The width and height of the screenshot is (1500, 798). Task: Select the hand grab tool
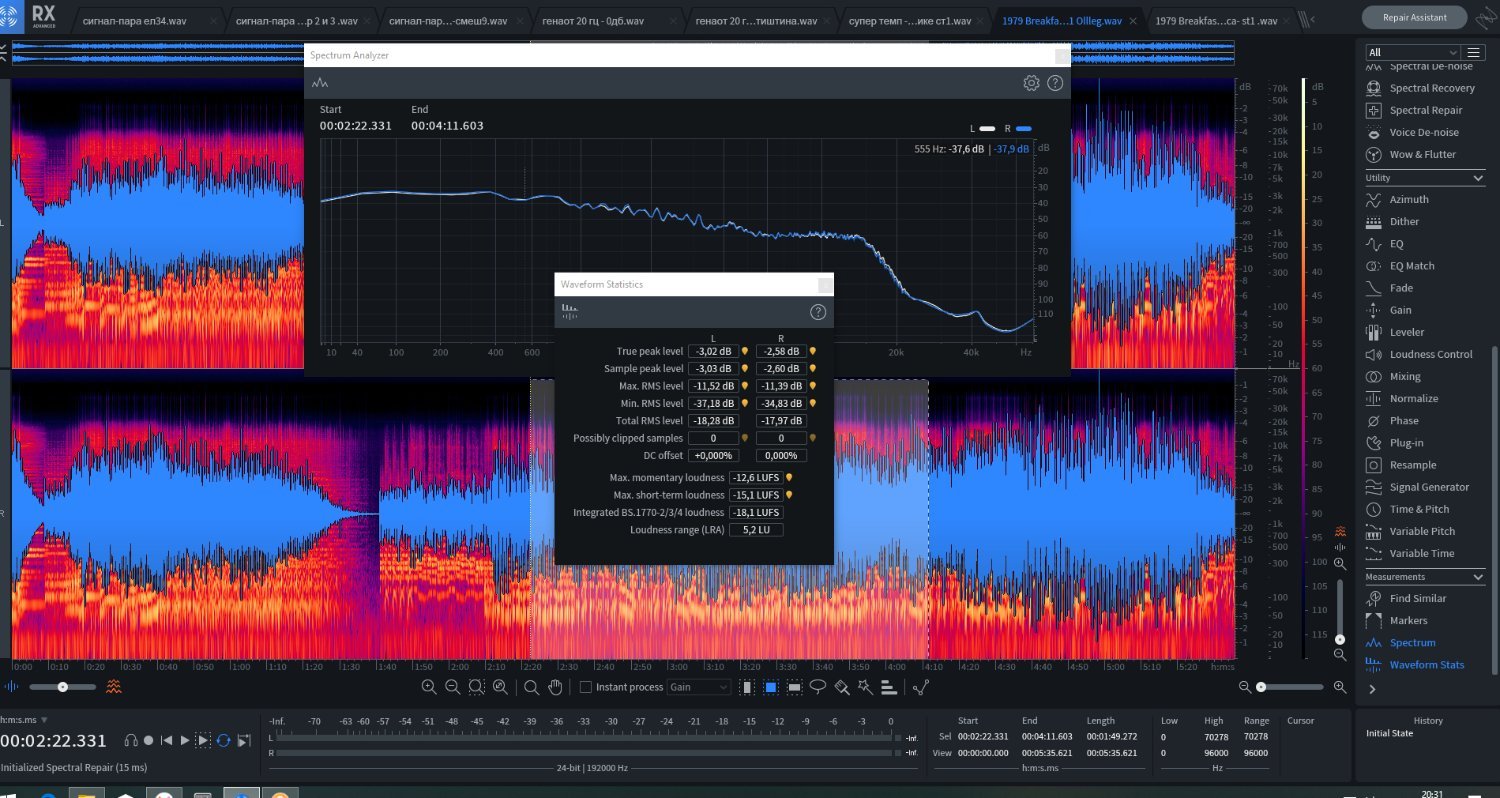(556, 687)
